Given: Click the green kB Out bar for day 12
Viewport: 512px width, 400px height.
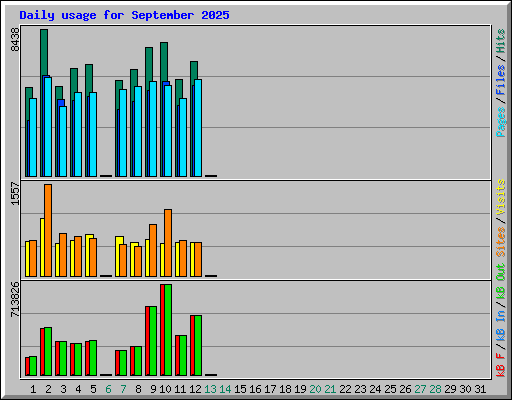Looking at the screenshot, I should pos(198,346).
